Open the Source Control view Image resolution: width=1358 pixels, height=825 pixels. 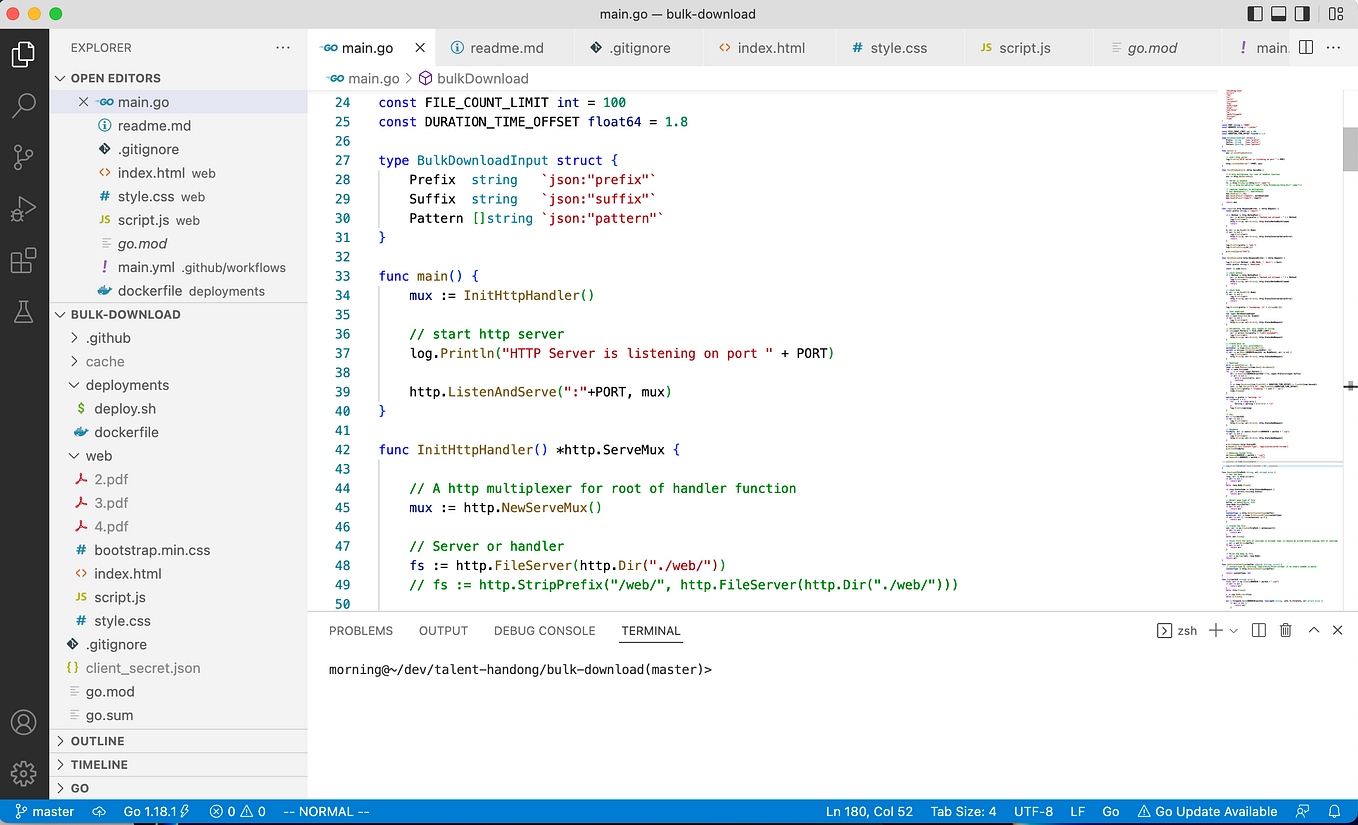pos(24,157)
